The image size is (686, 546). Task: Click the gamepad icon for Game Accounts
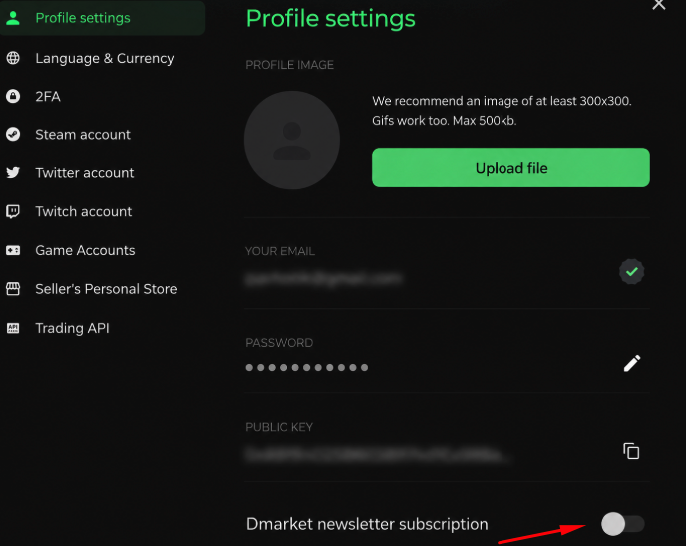click(13, 250)
